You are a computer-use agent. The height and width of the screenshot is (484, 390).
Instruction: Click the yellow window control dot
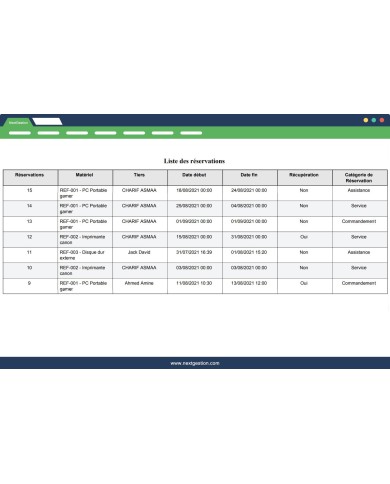coord(366,120)
